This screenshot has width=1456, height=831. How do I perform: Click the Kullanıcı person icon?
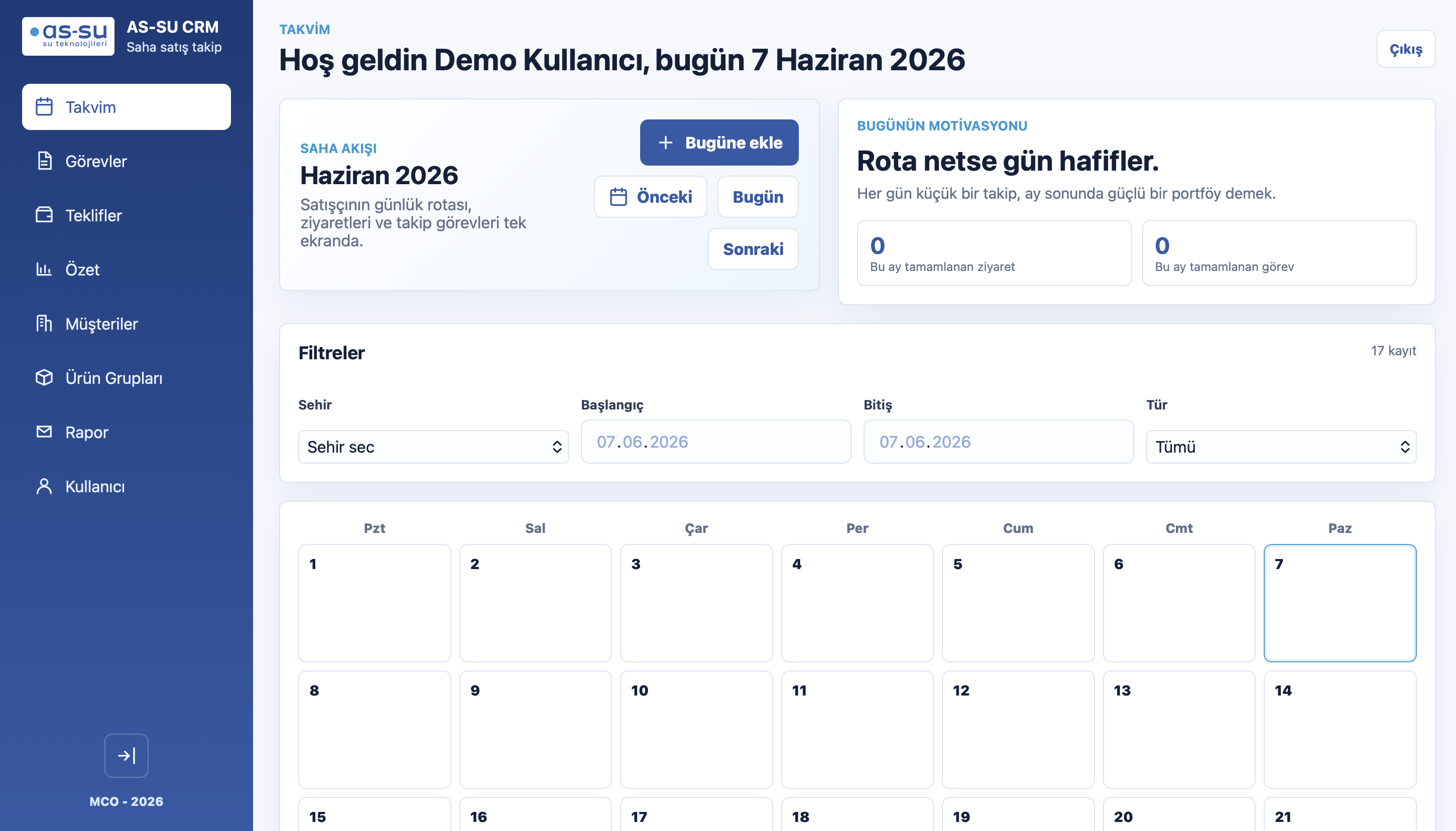44,486
